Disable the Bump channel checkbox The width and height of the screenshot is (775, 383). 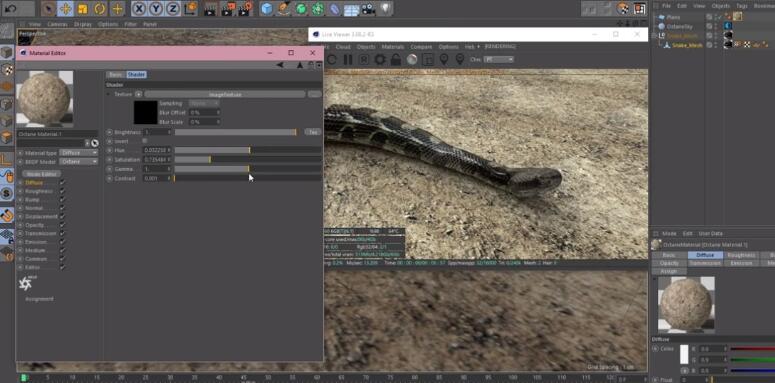62,200
